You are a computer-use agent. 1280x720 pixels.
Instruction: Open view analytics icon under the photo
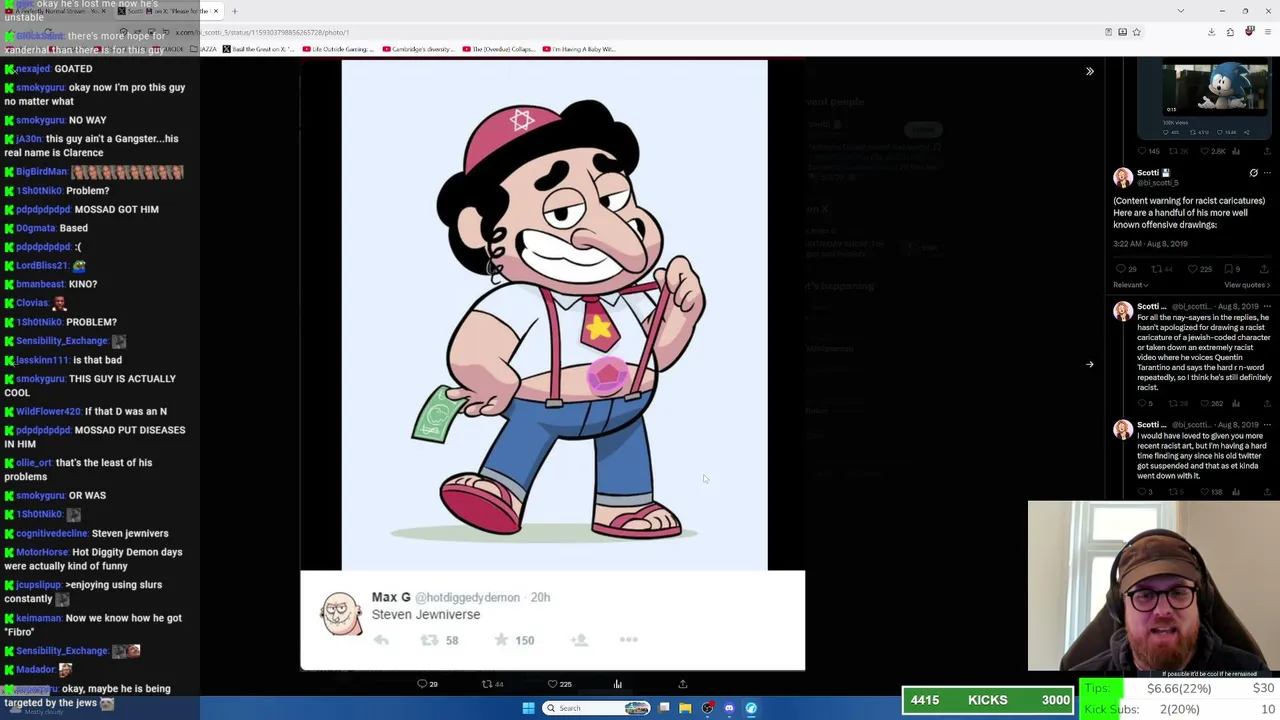[617, 684]
